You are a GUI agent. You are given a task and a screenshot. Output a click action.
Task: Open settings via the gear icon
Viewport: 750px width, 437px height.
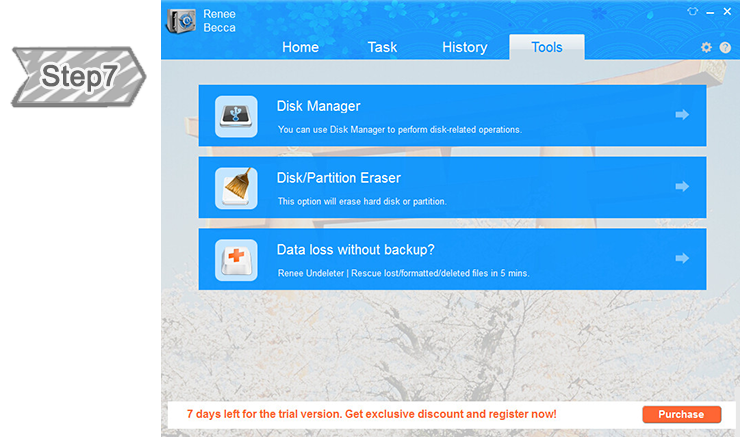706,48
